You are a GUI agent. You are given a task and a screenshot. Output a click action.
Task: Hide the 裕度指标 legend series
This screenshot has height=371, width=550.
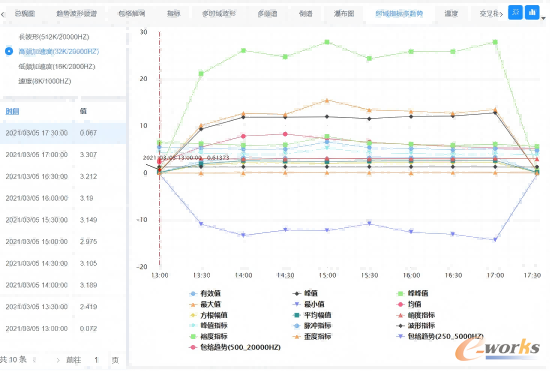(208, 336)
